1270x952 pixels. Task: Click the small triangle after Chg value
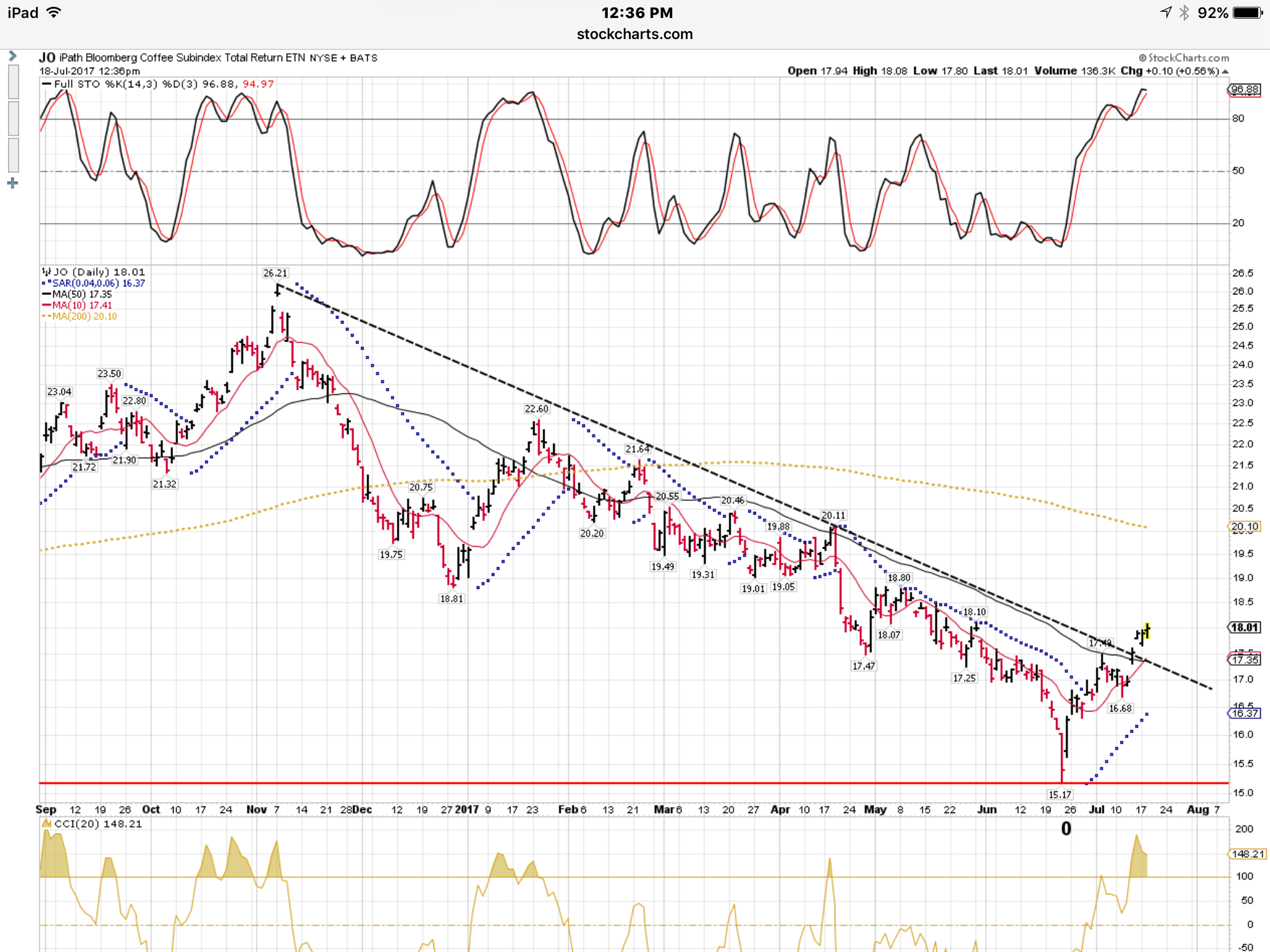1225,72
